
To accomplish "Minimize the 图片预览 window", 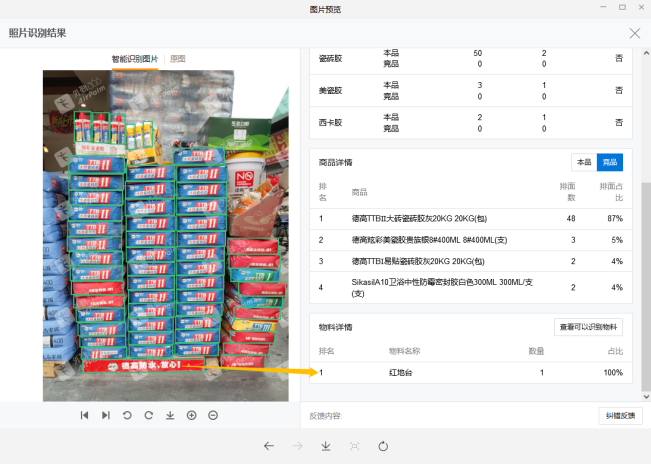I will pos(603,7).
